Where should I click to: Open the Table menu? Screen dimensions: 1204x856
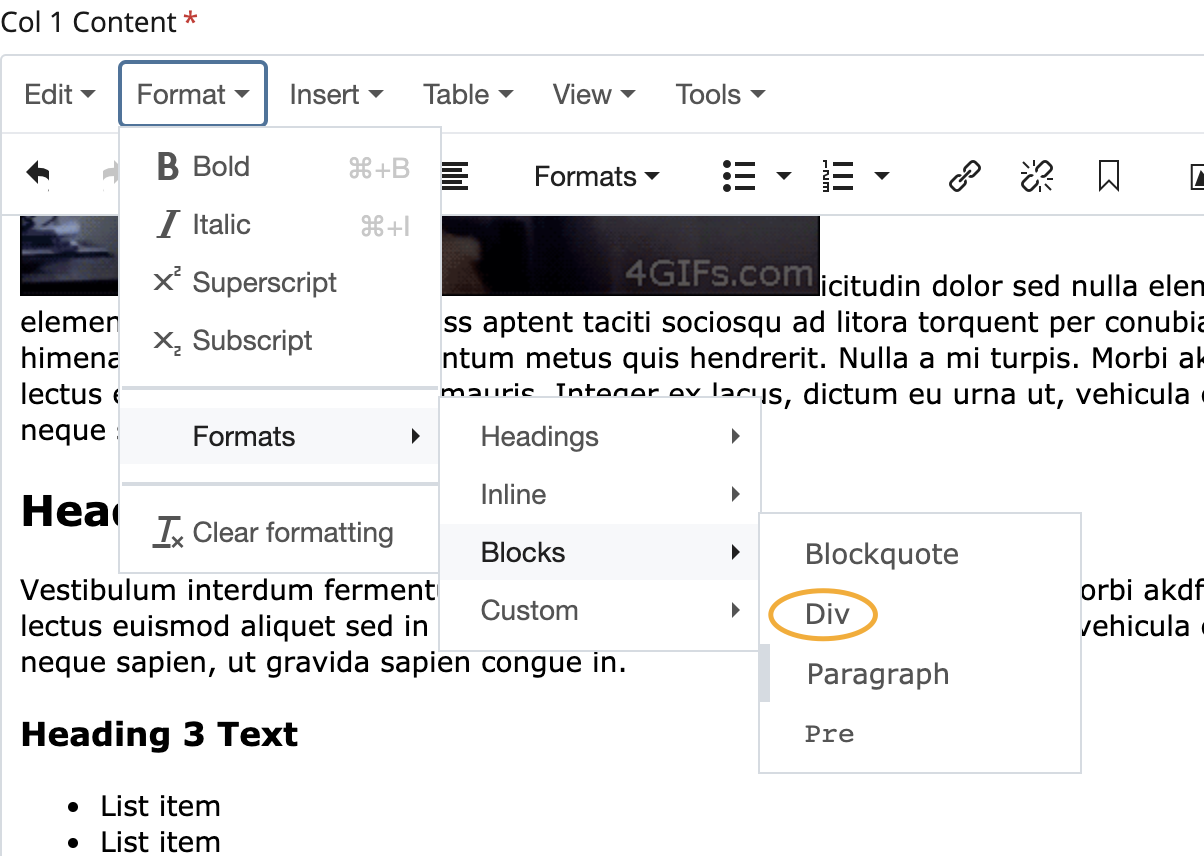click(468, 95)
